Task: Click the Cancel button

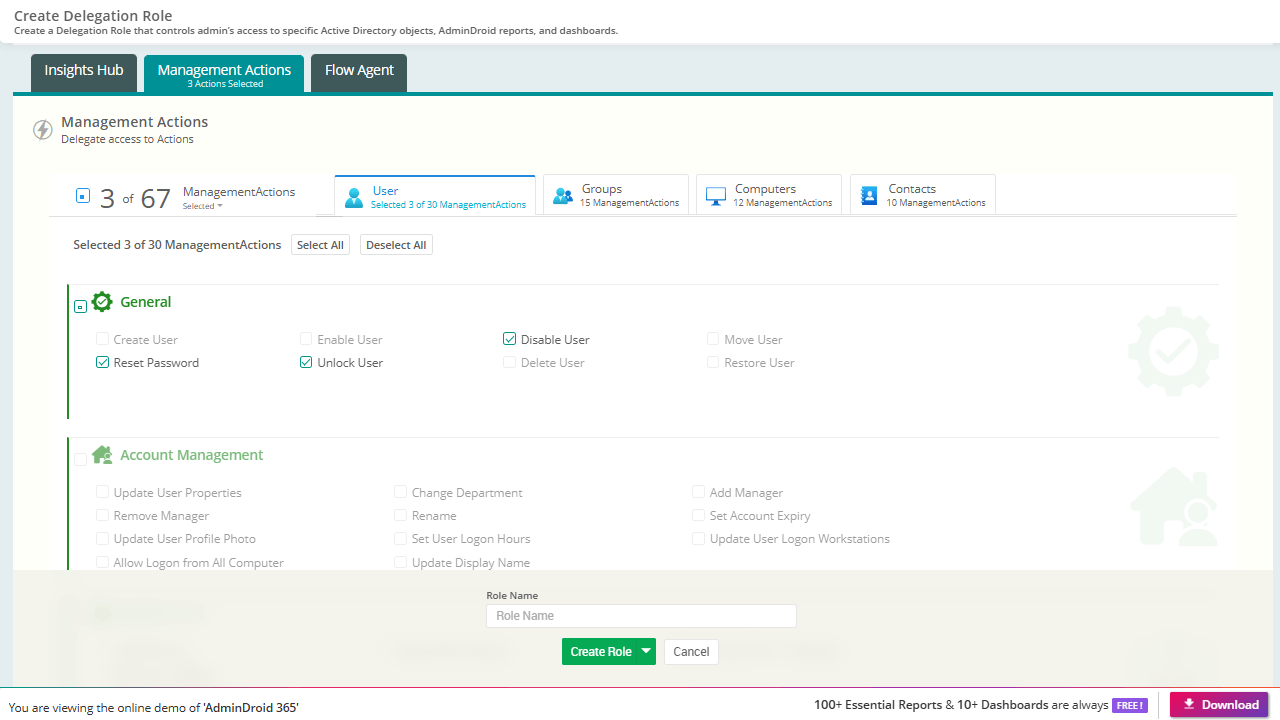Action: coord(691,652)
